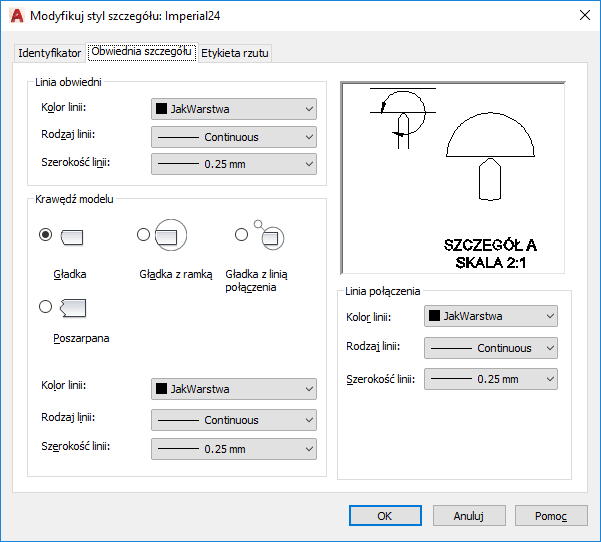Pick the Gładka z linią połączenia icon
The width and height of the screenshot is (601, 542).
pos(269,235)
